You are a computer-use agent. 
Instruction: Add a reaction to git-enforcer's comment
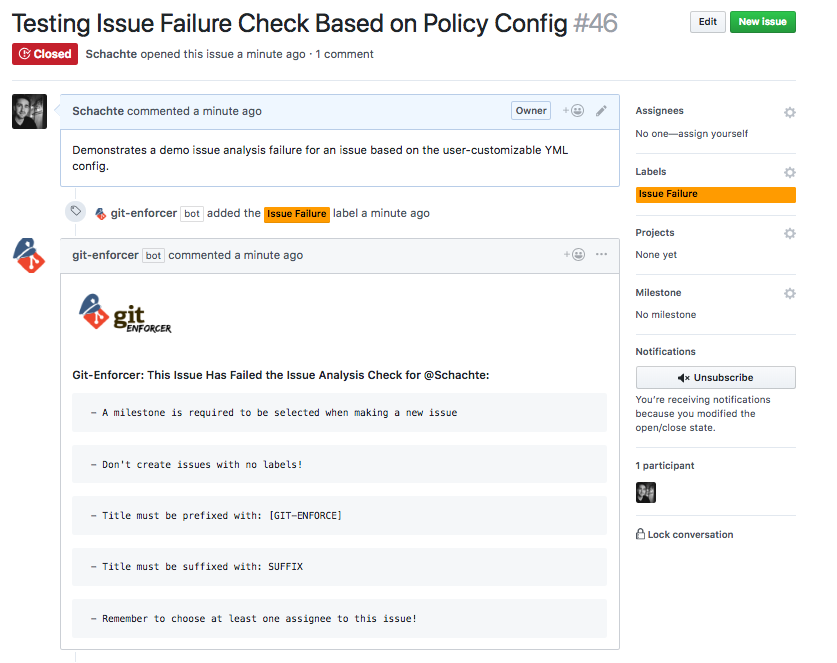click(x=574, y=255)
